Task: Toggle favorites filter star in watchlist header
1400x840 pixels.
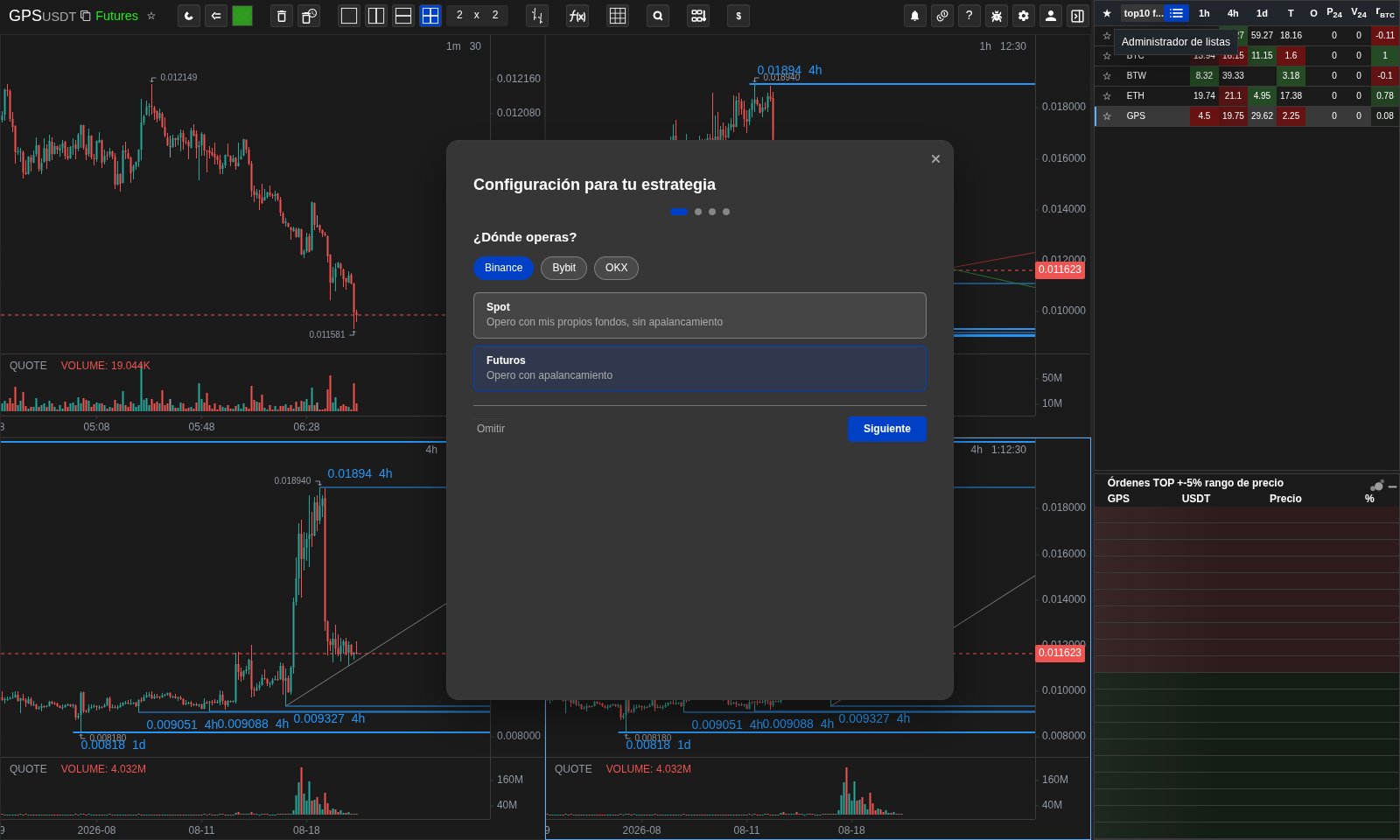Action: click(1107, 13)
